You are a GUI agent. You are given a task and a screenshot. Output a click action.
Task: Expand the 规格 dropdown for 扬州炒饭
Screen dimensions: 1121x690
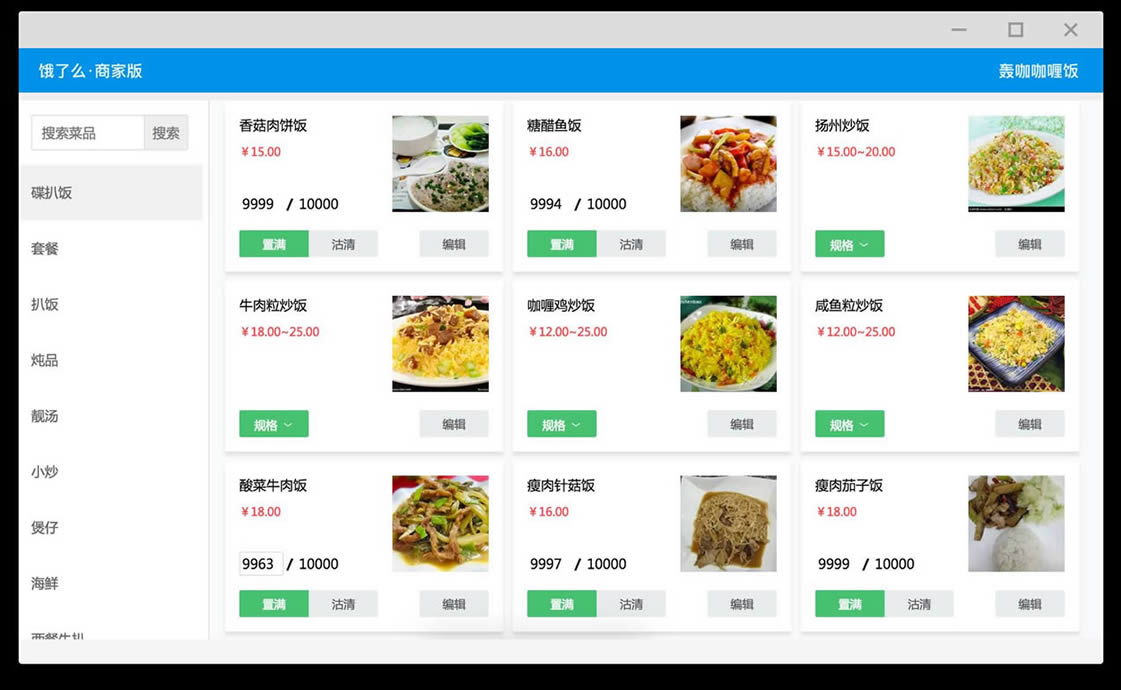pyautogui.click(x=849, y=244)
